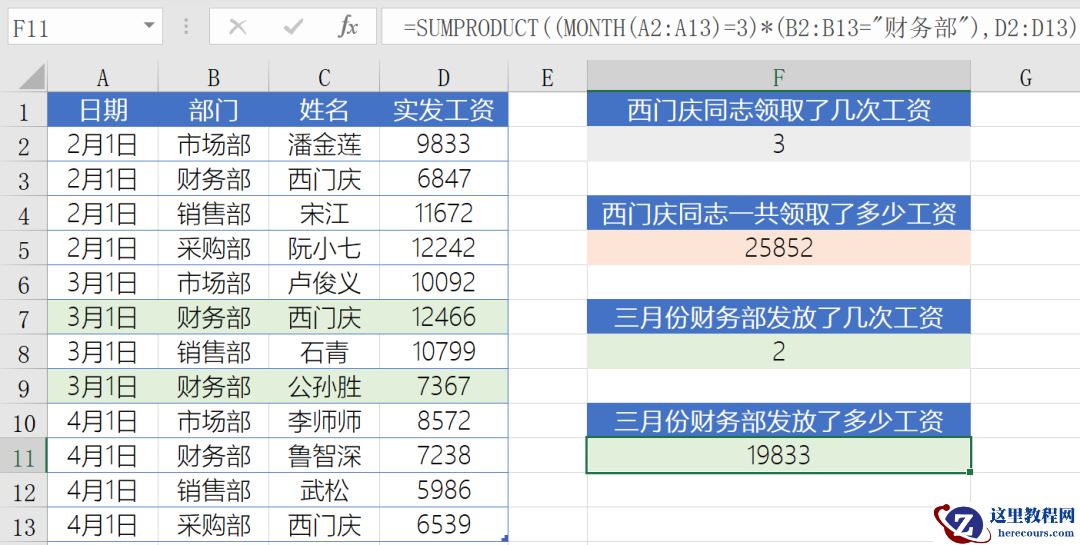The height and width of the screenshot is (545, 1080).
Task: Select cell with name 公孙胜
Action: click(324, 387)
